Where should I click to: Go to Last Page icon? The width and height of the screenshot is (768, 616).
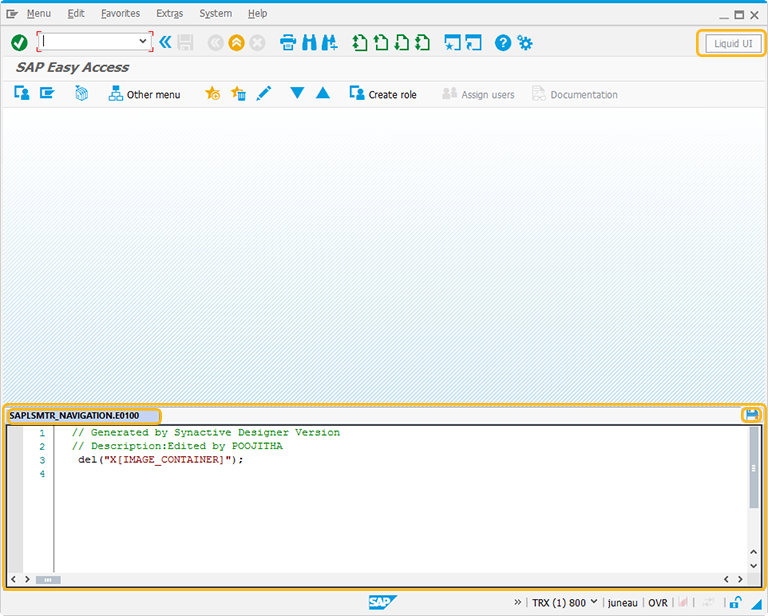point(422,43)
